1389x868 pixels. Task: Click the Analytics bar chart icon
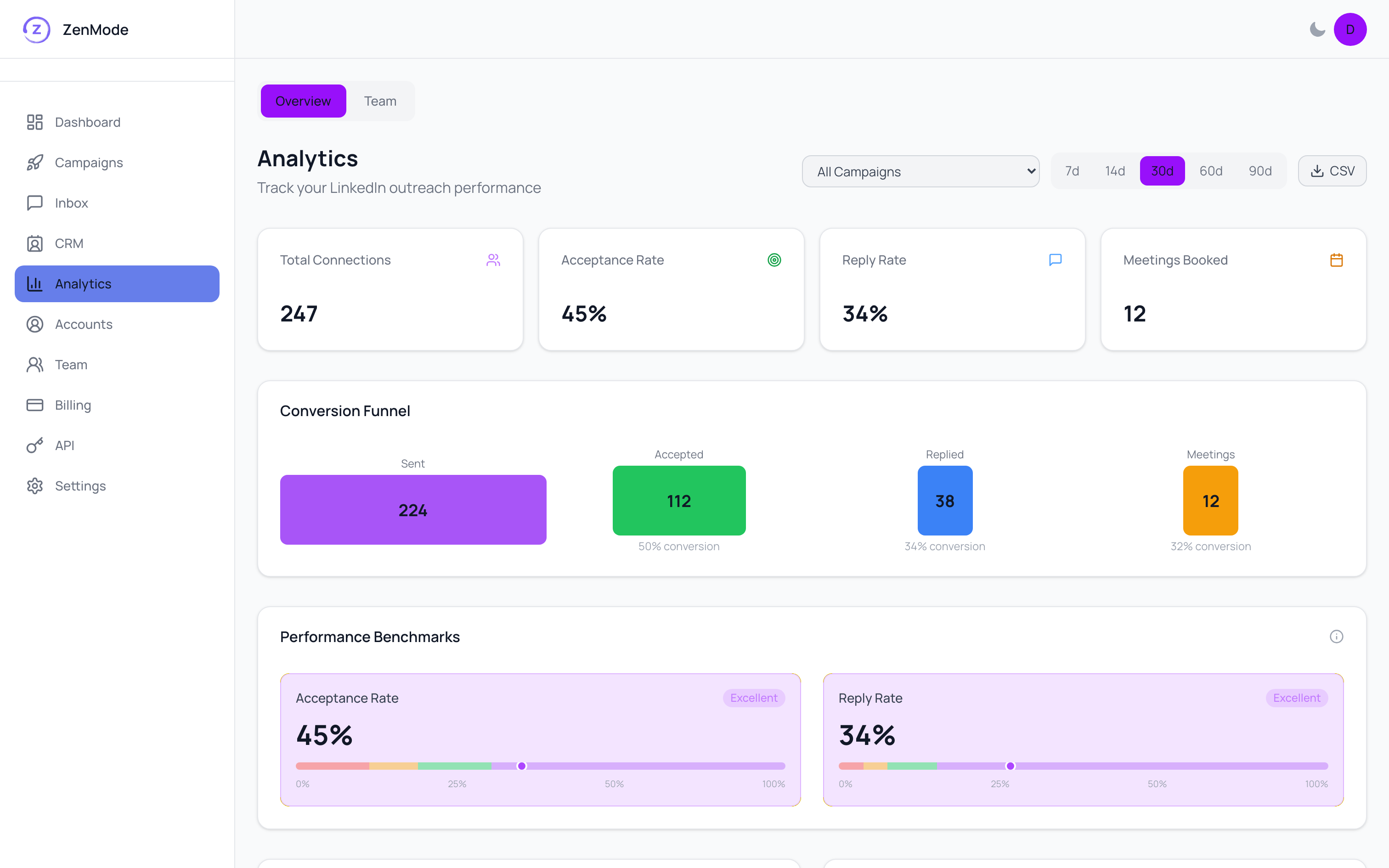coord(34,284)
